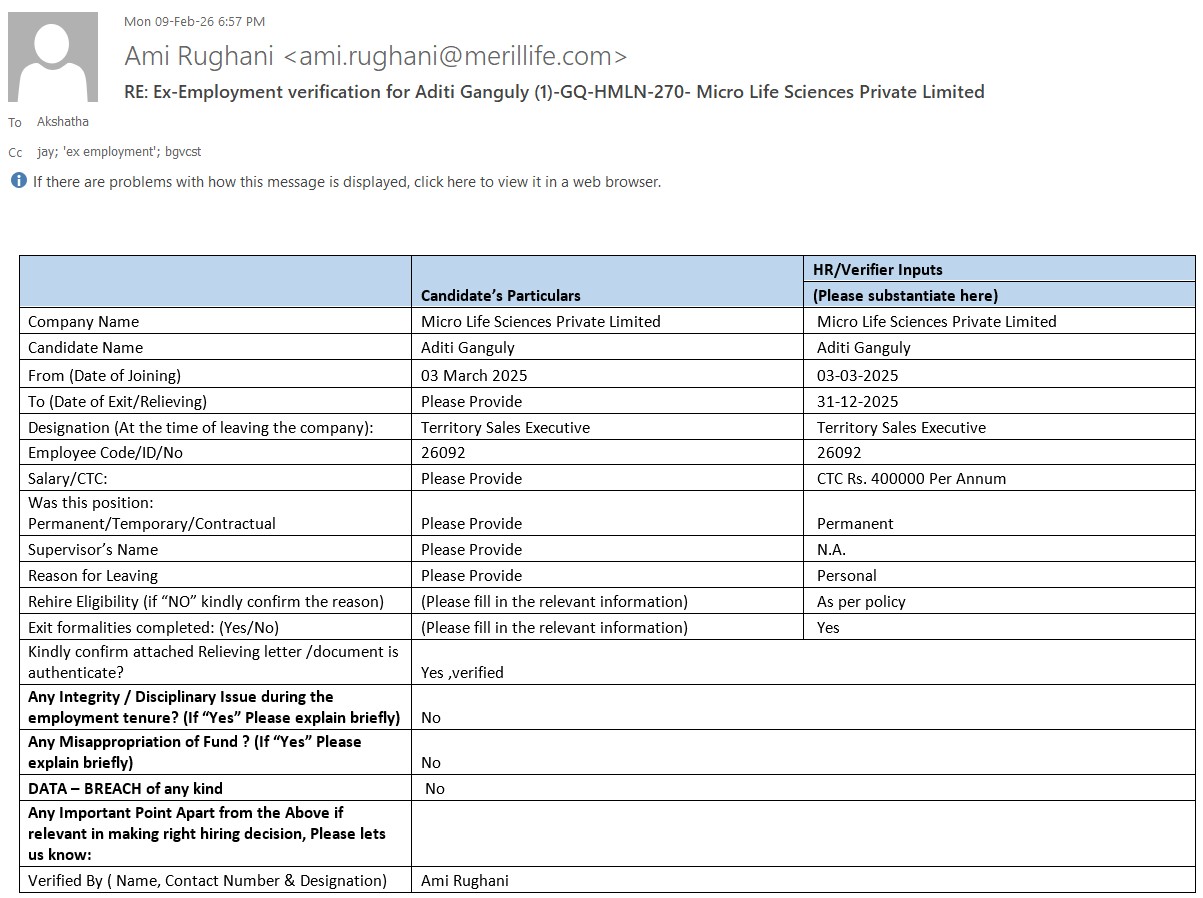1203x898 pixels.
Task: Select recipient Akshatha in the To field
Action: pos(62,122)
